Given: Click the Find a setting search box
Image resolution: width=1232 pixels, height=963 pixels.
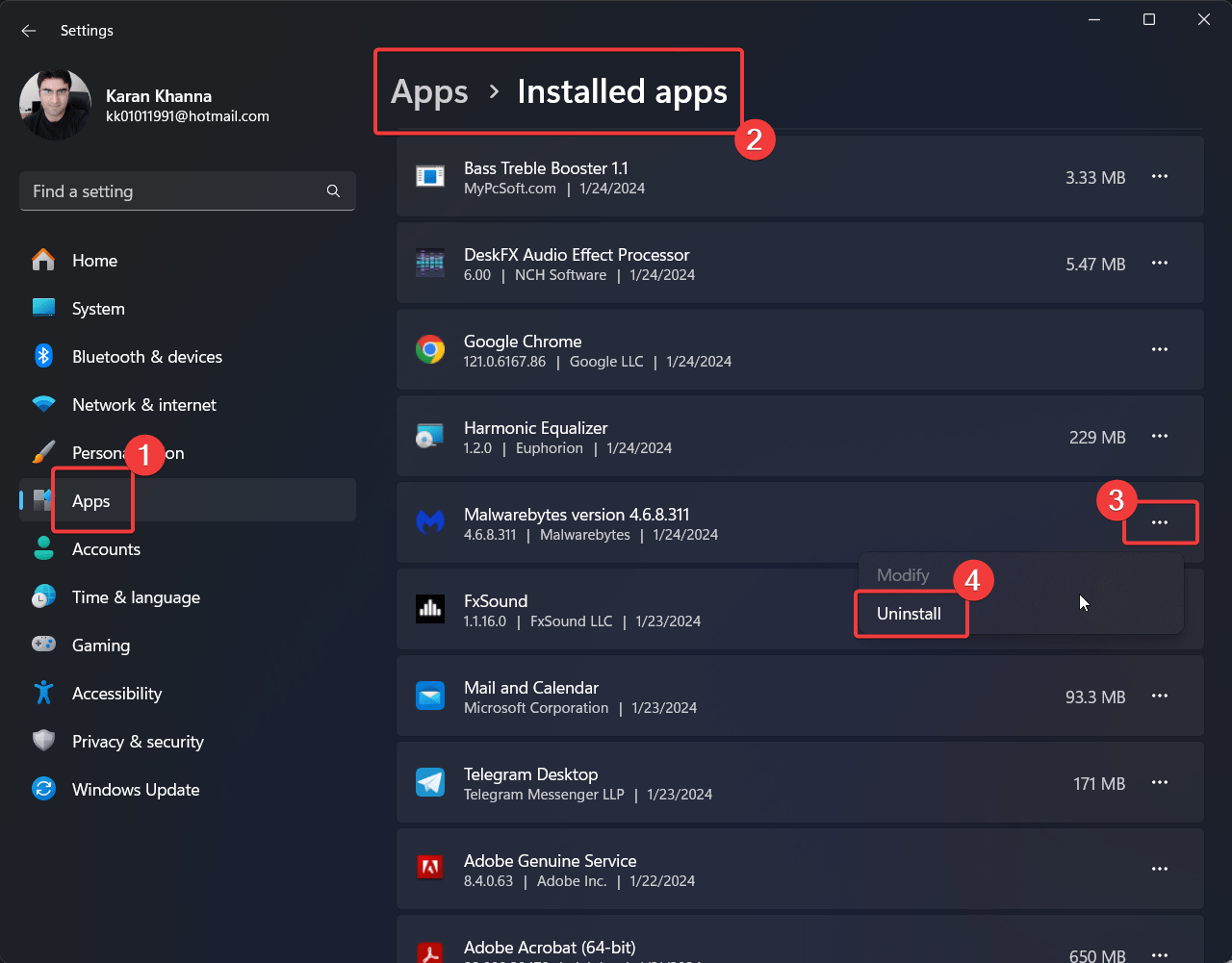Looking at the screenshot, I should pos(188,191).
